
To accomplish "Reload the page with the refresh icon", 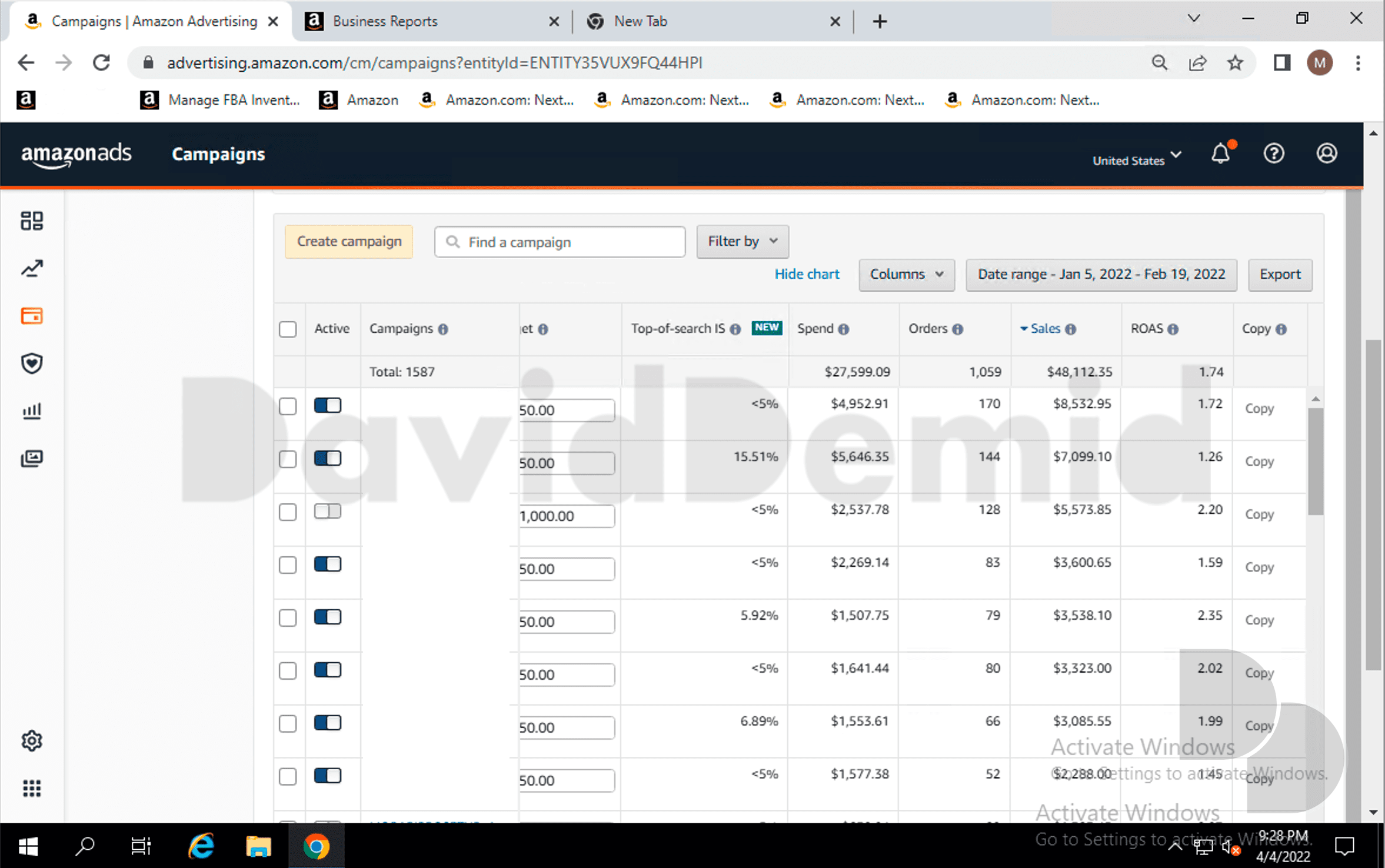I will tap(102, 63).
